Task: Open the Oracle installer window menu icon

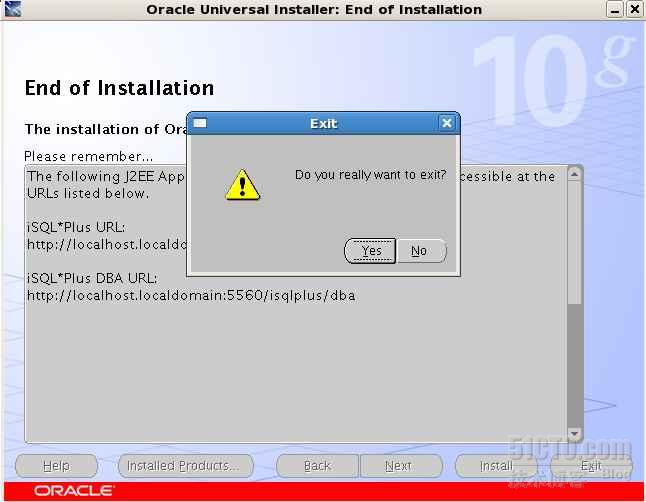Action: [12, 9]
